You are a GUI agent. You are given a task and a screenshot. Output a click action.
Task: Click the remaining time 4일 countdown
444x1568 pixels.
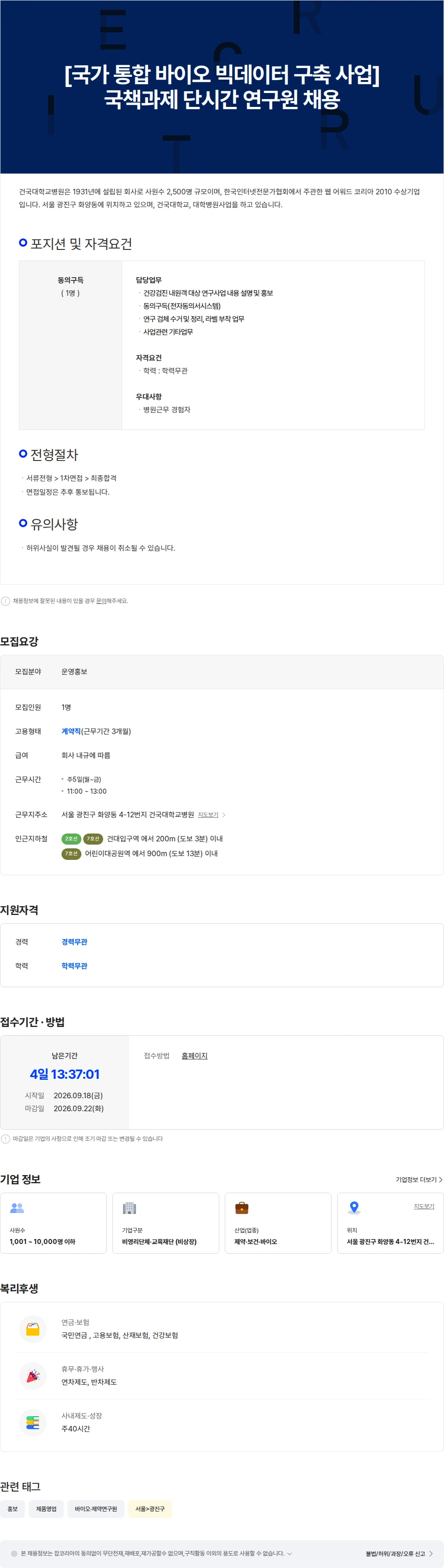coord(64,1074)
